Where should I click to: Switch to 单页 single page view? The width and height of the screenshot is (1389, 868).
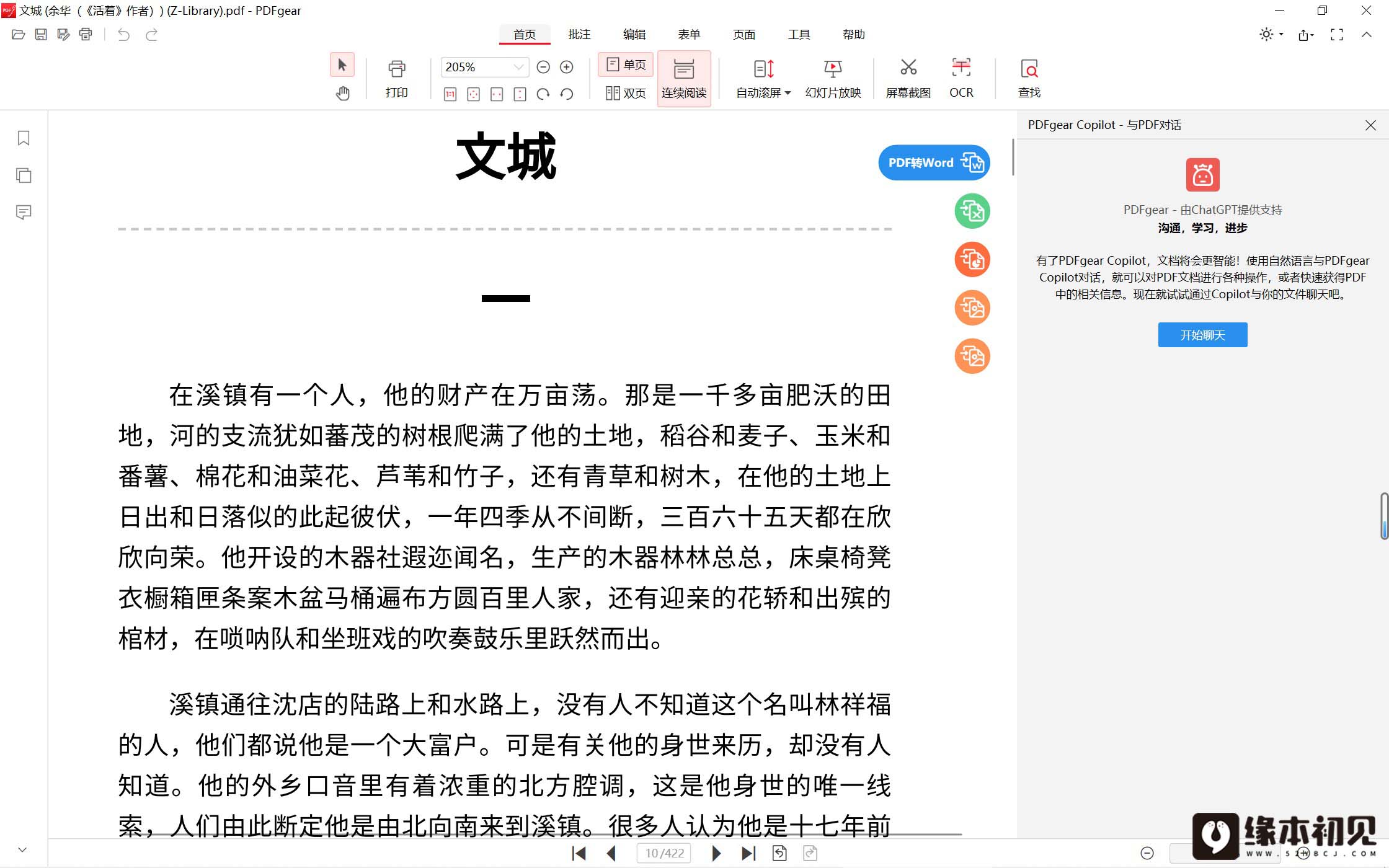626,64
